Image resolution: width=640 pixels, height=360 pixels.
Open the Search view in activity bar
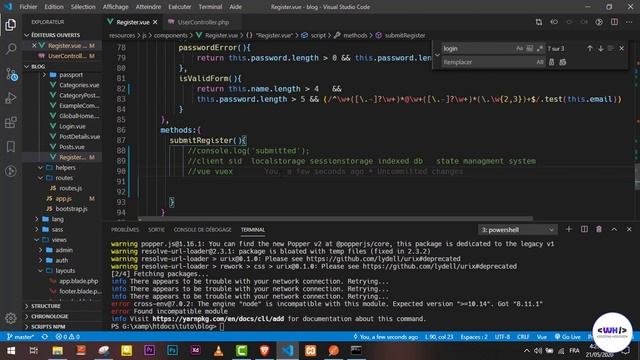(x=11, y=49)
